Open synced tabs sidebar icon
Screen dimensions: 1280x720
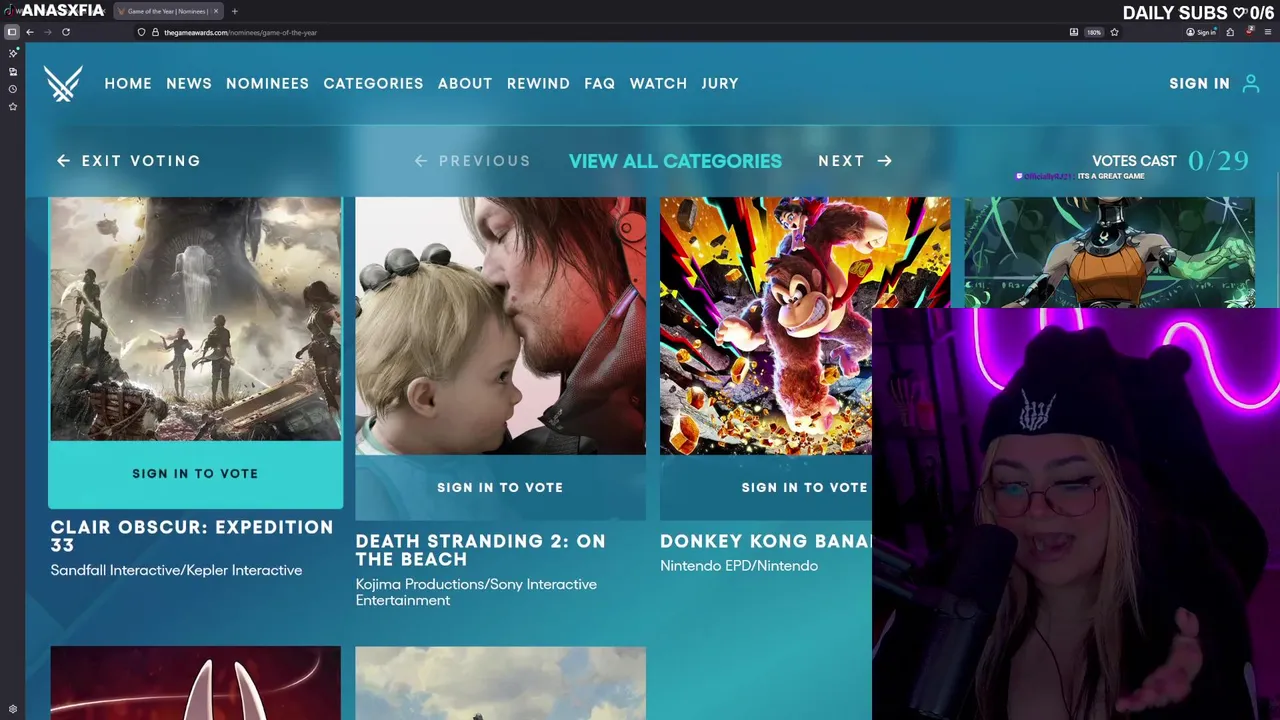[x=13, y=72]
